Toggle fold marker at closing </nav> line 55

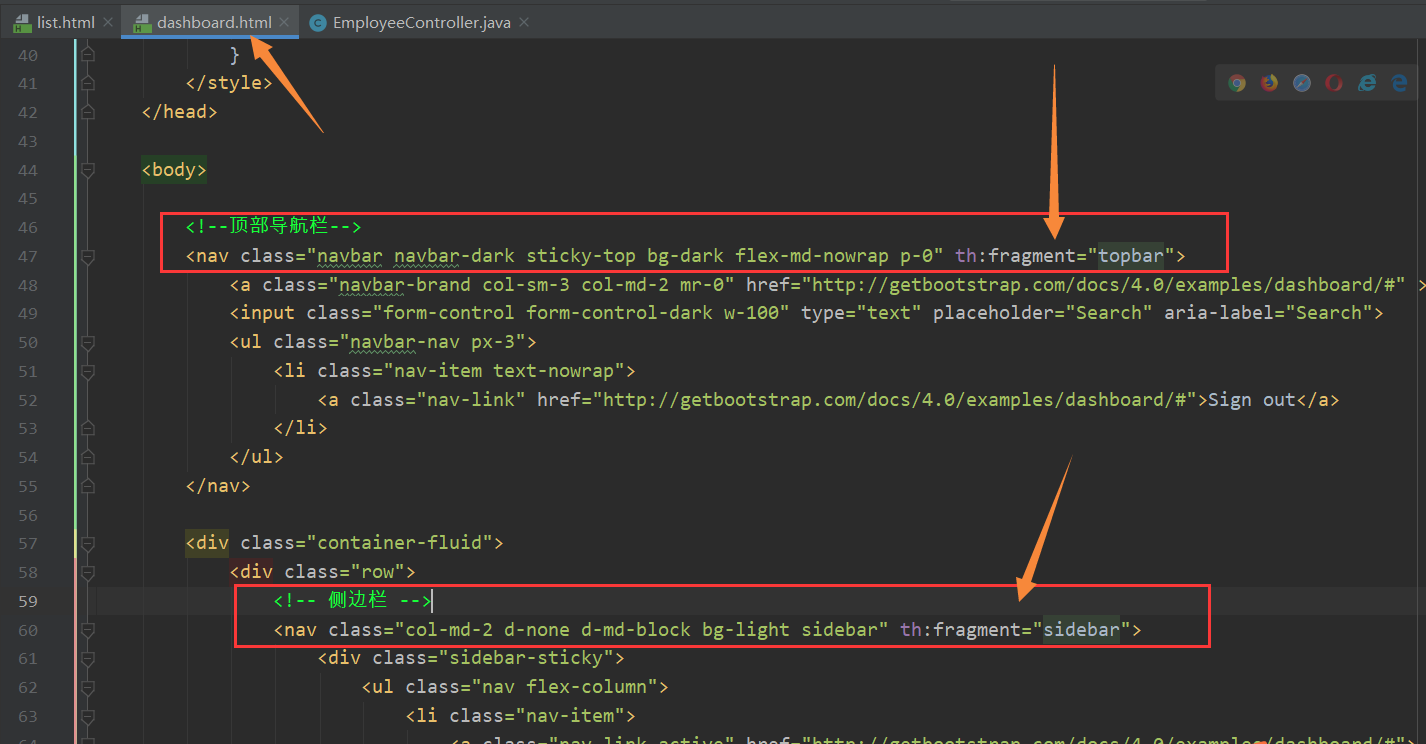[x=88, y=486]
